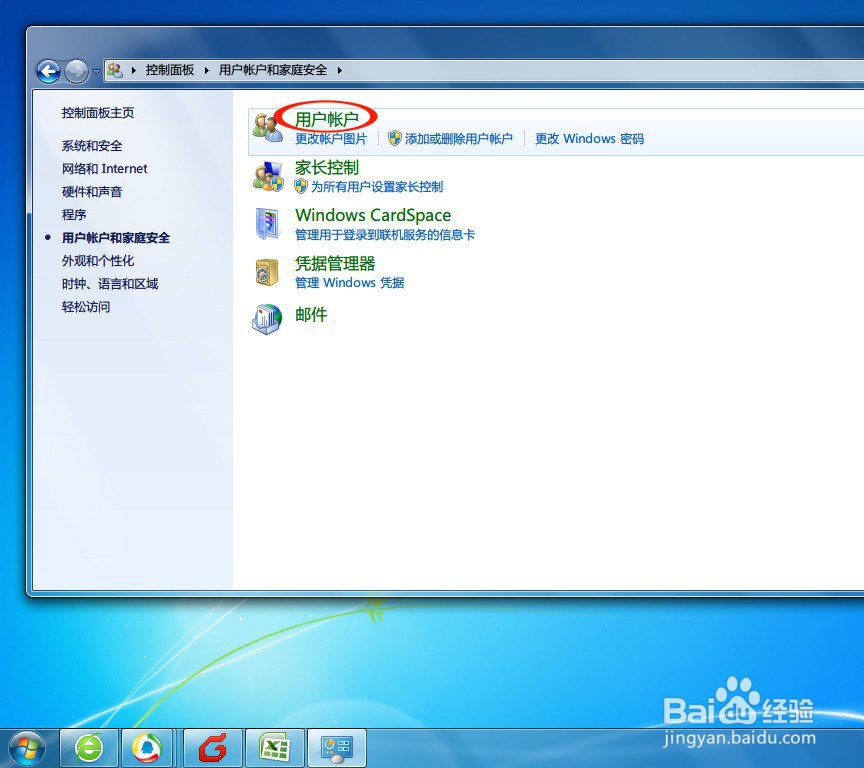Switch to Control Panel taskbar button
The width and height of the screenshot is (864, 768).
click(337, 748)
